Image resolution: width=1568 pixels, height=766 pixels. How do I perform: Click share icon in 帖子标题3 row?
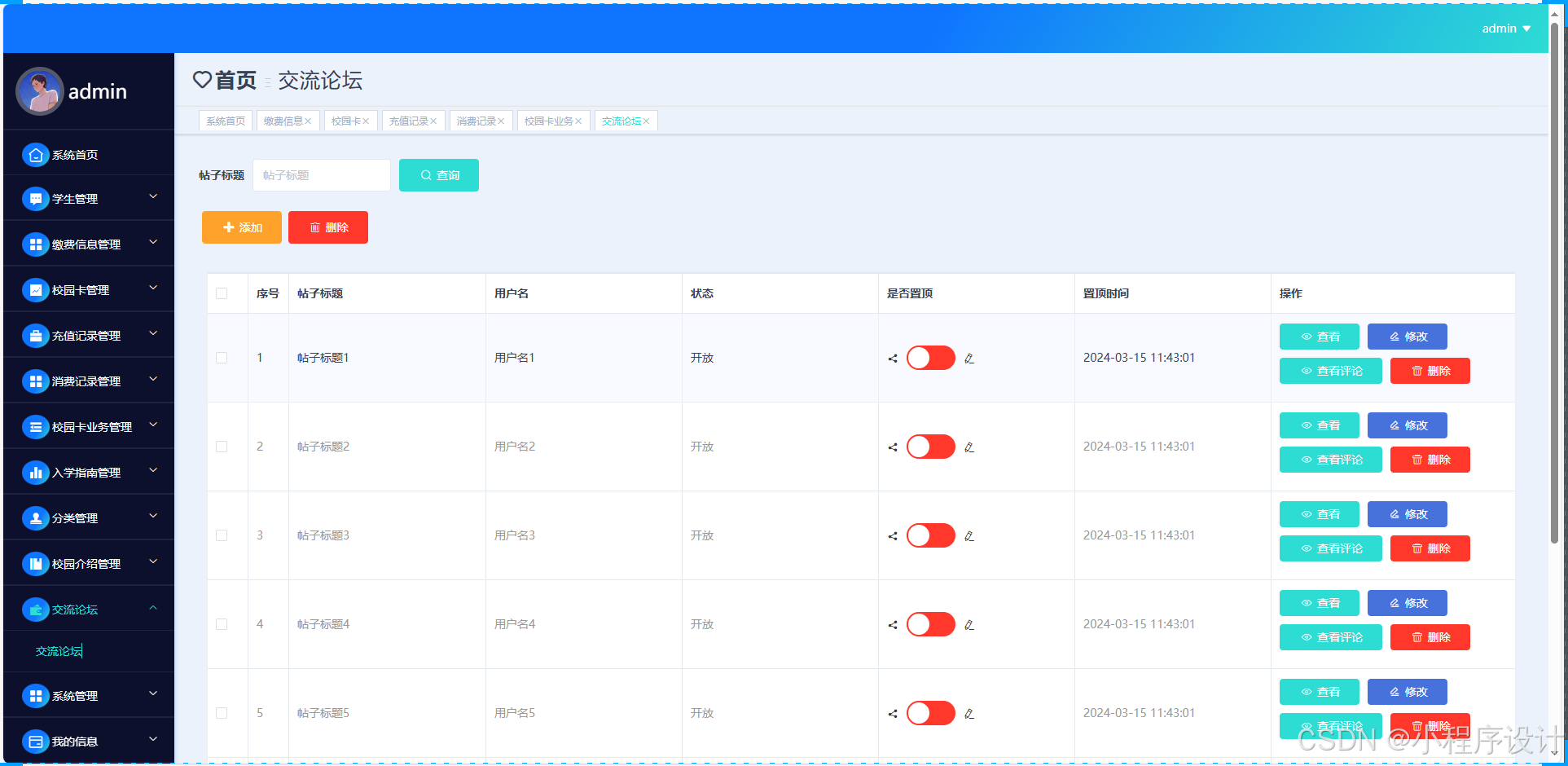click(x=893, y=536)
